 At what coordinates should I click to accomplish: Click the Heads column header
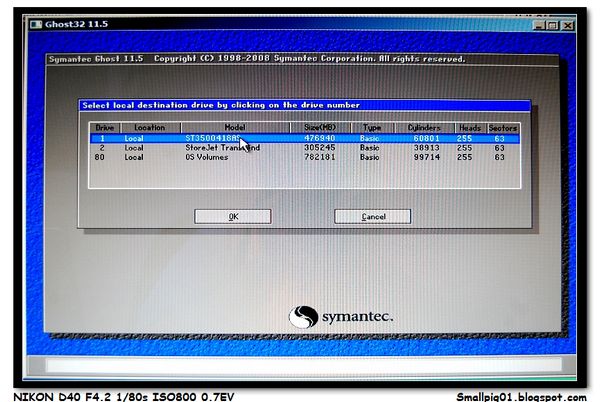(x=470, y=127)
